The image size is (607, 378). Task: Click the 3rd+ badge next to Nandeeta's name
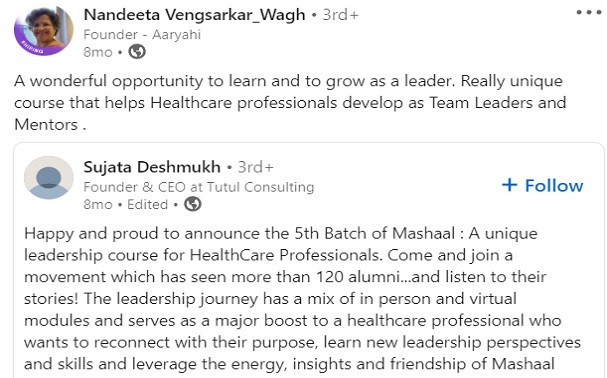341,15
